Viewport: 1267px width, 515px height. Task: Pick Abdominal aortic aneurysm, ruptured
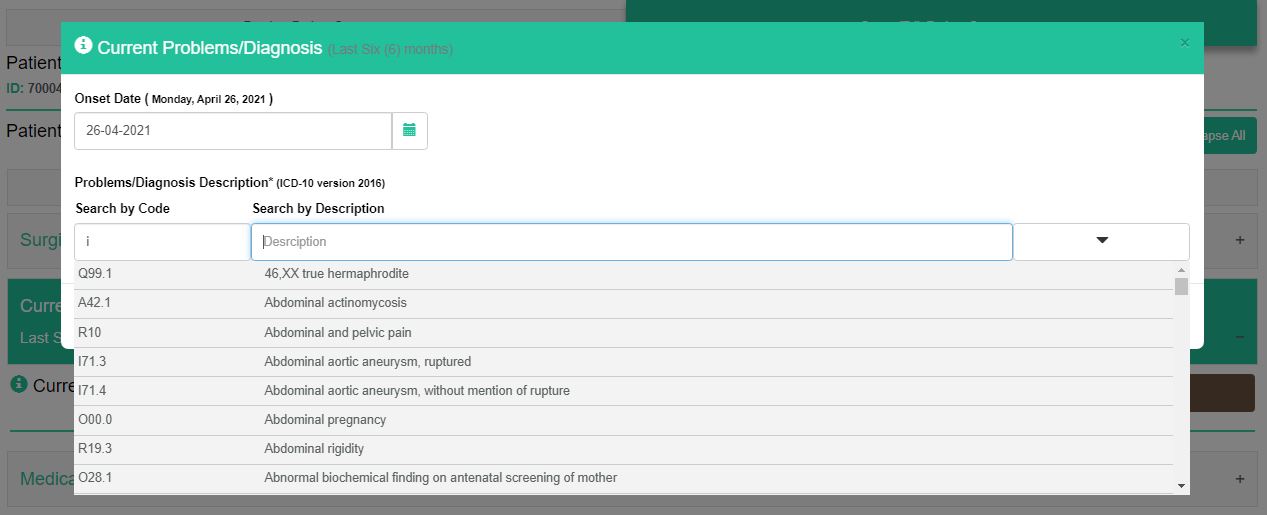(x=367, y=362)
